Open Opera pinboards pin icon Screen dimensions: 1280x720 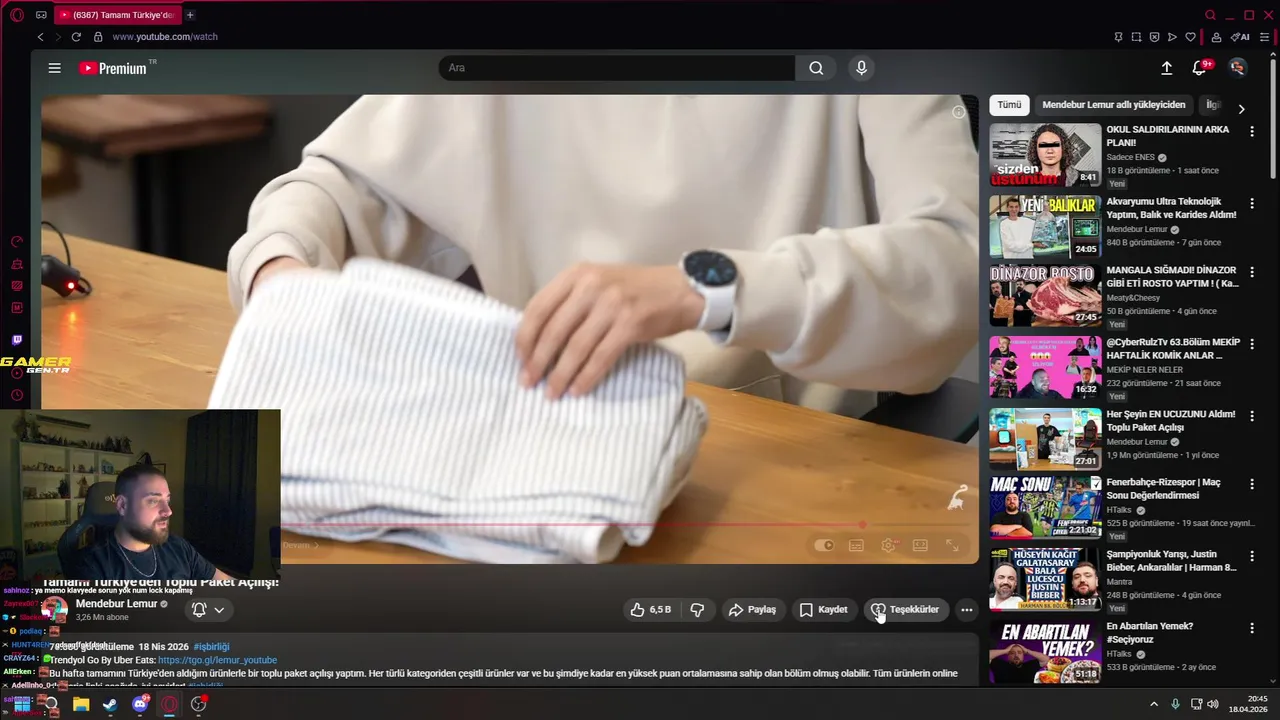click(x=1118, y=37)
